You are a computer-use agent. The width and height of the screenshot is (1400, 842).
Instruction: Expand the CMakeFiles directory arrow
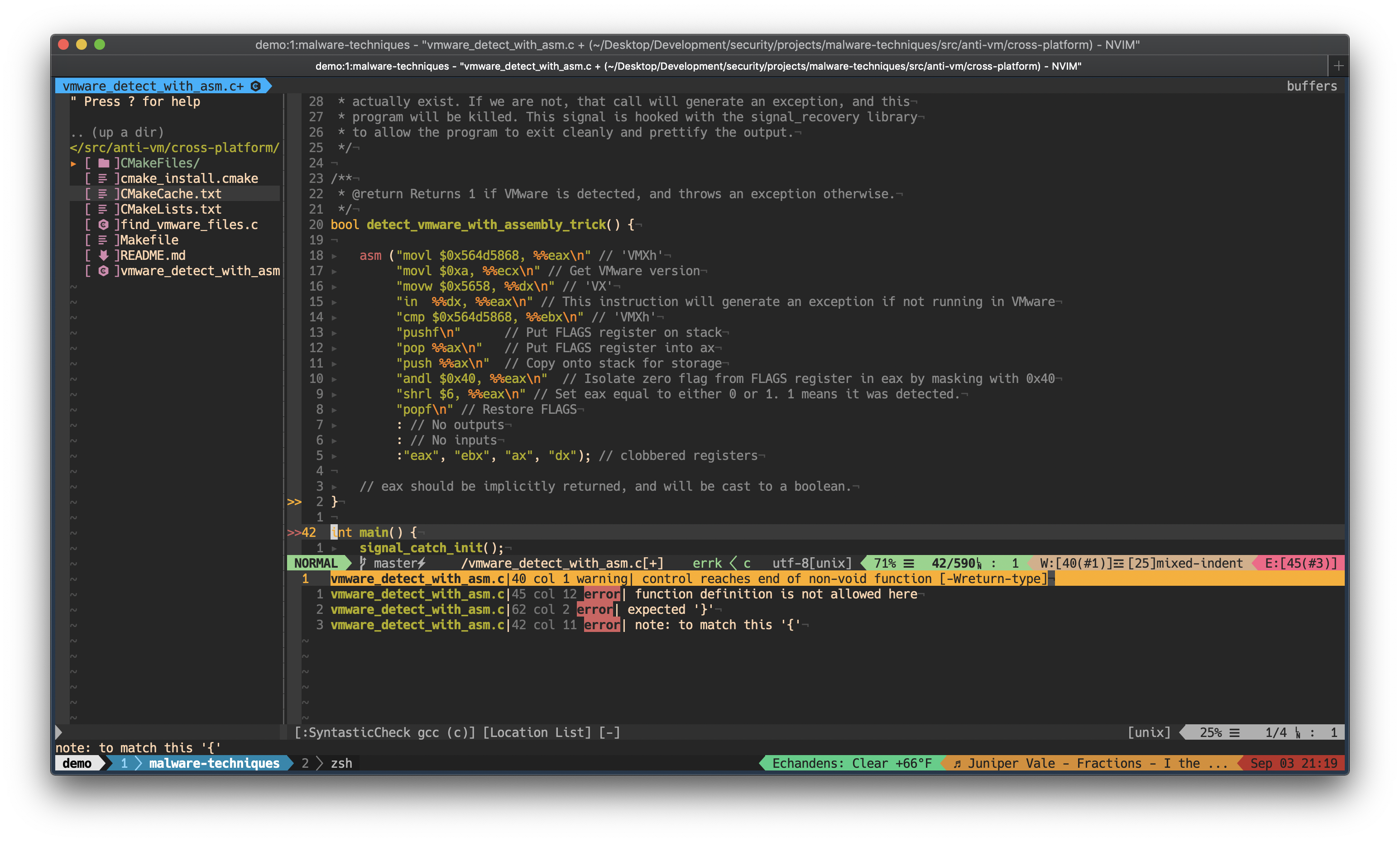pyautogui.click(x=73, y=163)
